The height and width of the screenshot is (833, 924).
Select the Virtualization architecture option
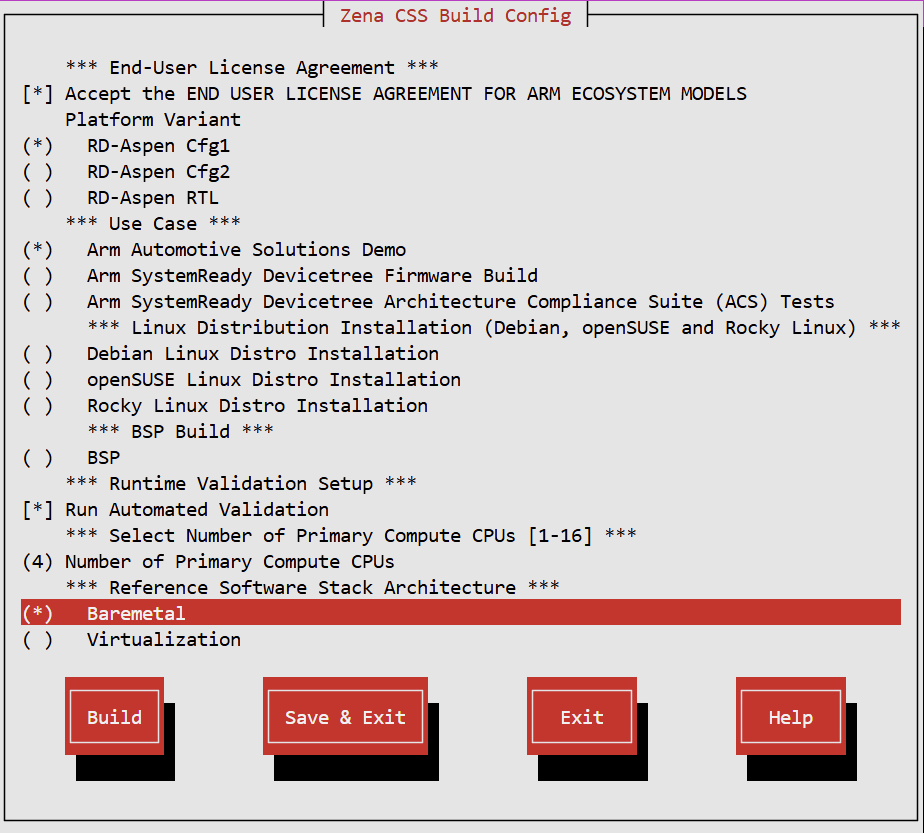point(131,639)
